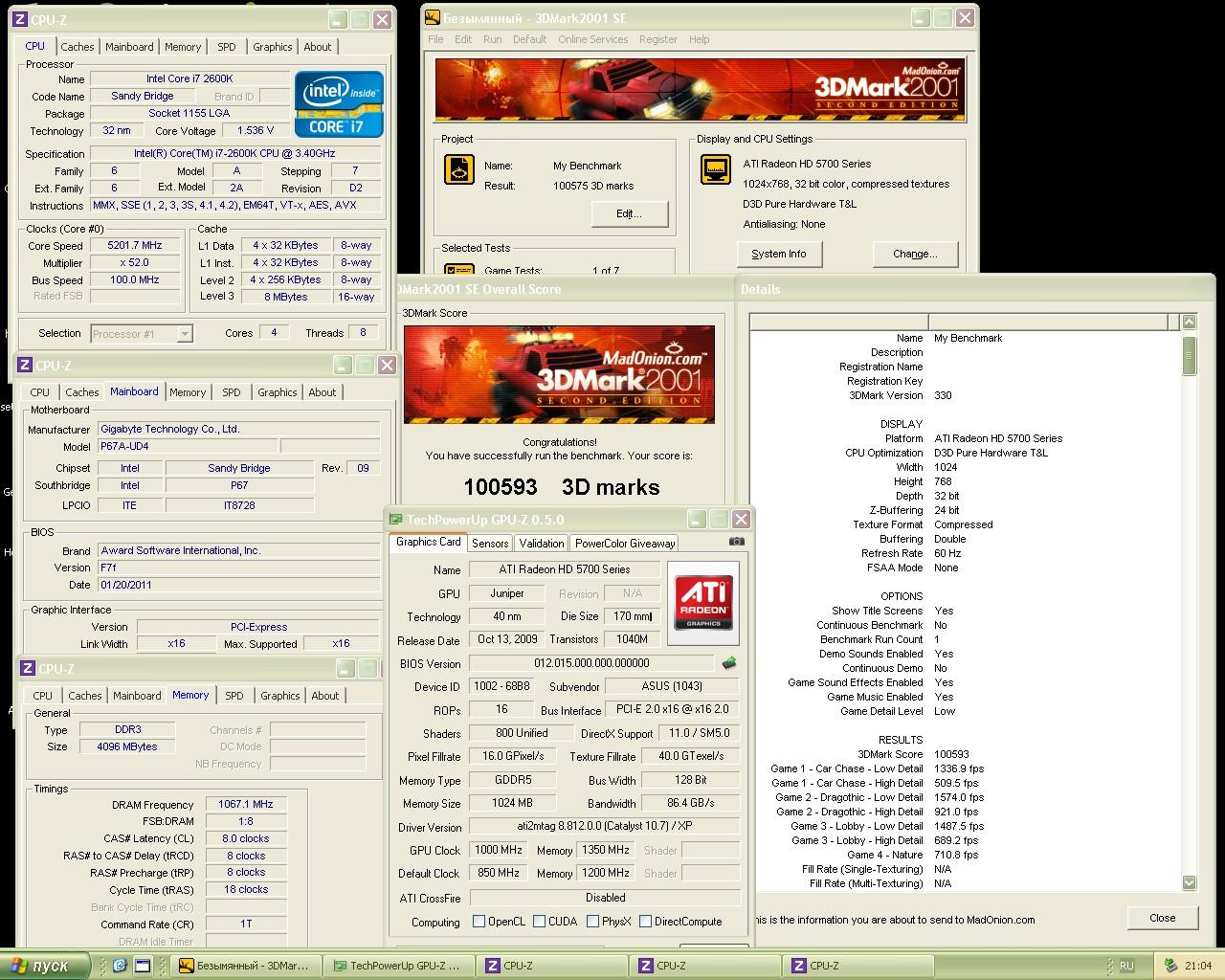Click the taskbar clock showing 21:04

tap(1197, 966)
